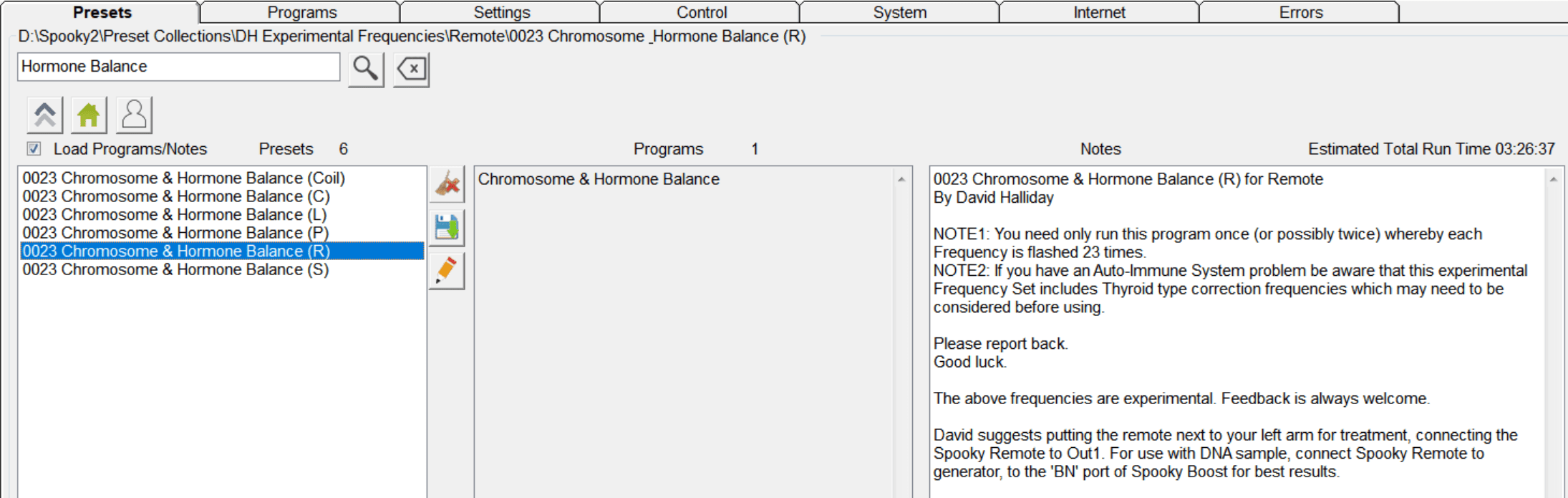Image resolution: width=1568 pixels, height=498 pixels.
Task: Click the Notes panel scrollbar up arrow
Action: click(1553, 179)
